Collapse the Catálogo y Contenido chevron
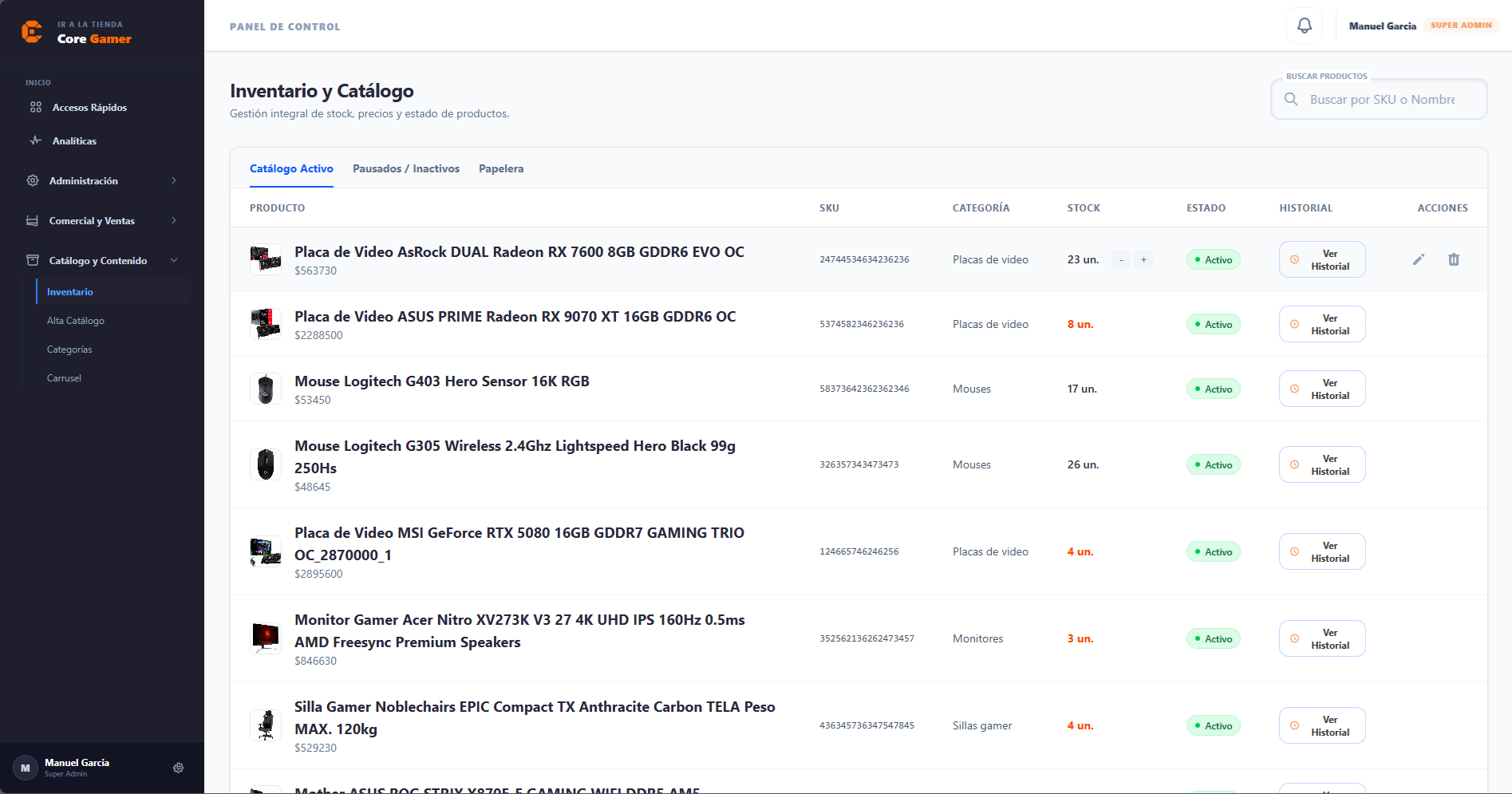Viewport: 1512px width, 794px height. [174, 260]
